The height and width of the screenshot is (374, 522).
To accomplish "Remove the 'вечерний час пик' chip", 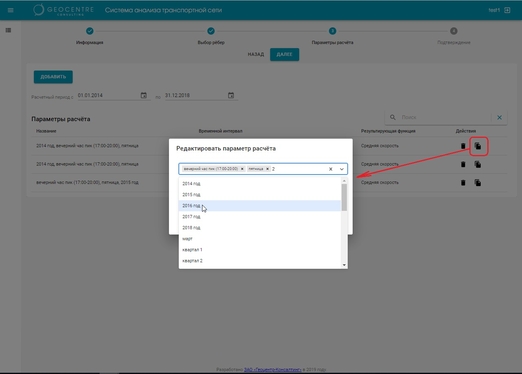I will [x=242, y=169].
